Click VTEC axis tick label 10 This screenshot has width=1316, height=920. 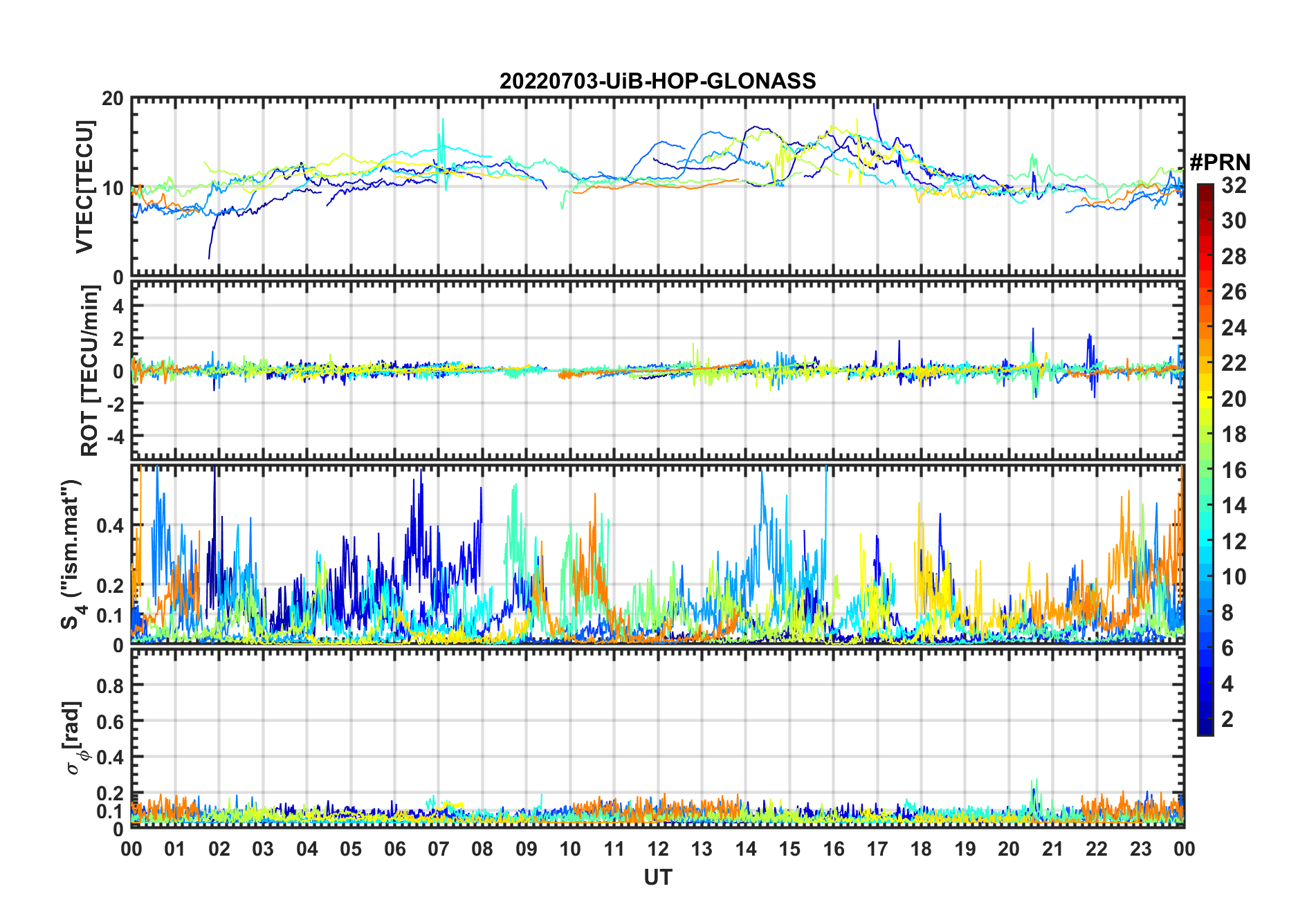(113, 188)
